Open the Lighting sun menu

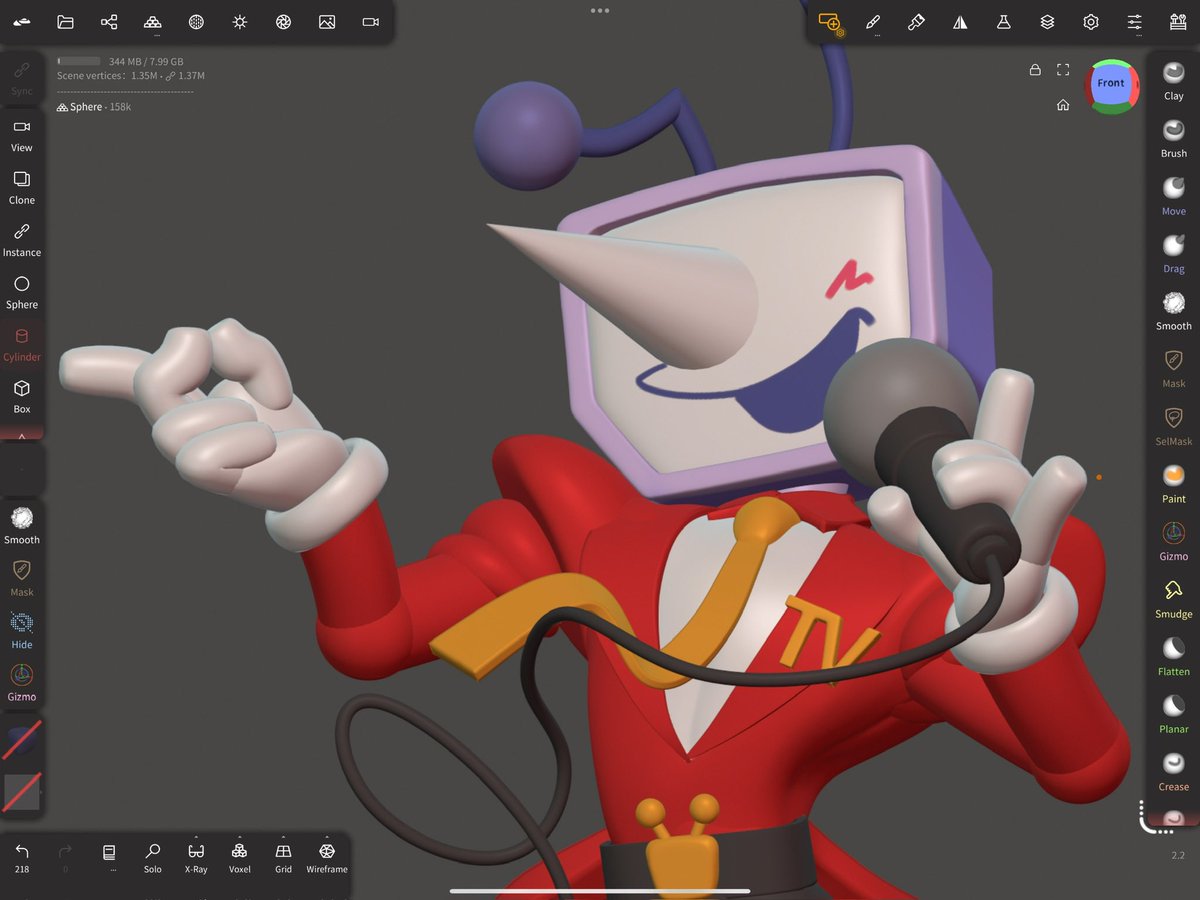[240, 22]
